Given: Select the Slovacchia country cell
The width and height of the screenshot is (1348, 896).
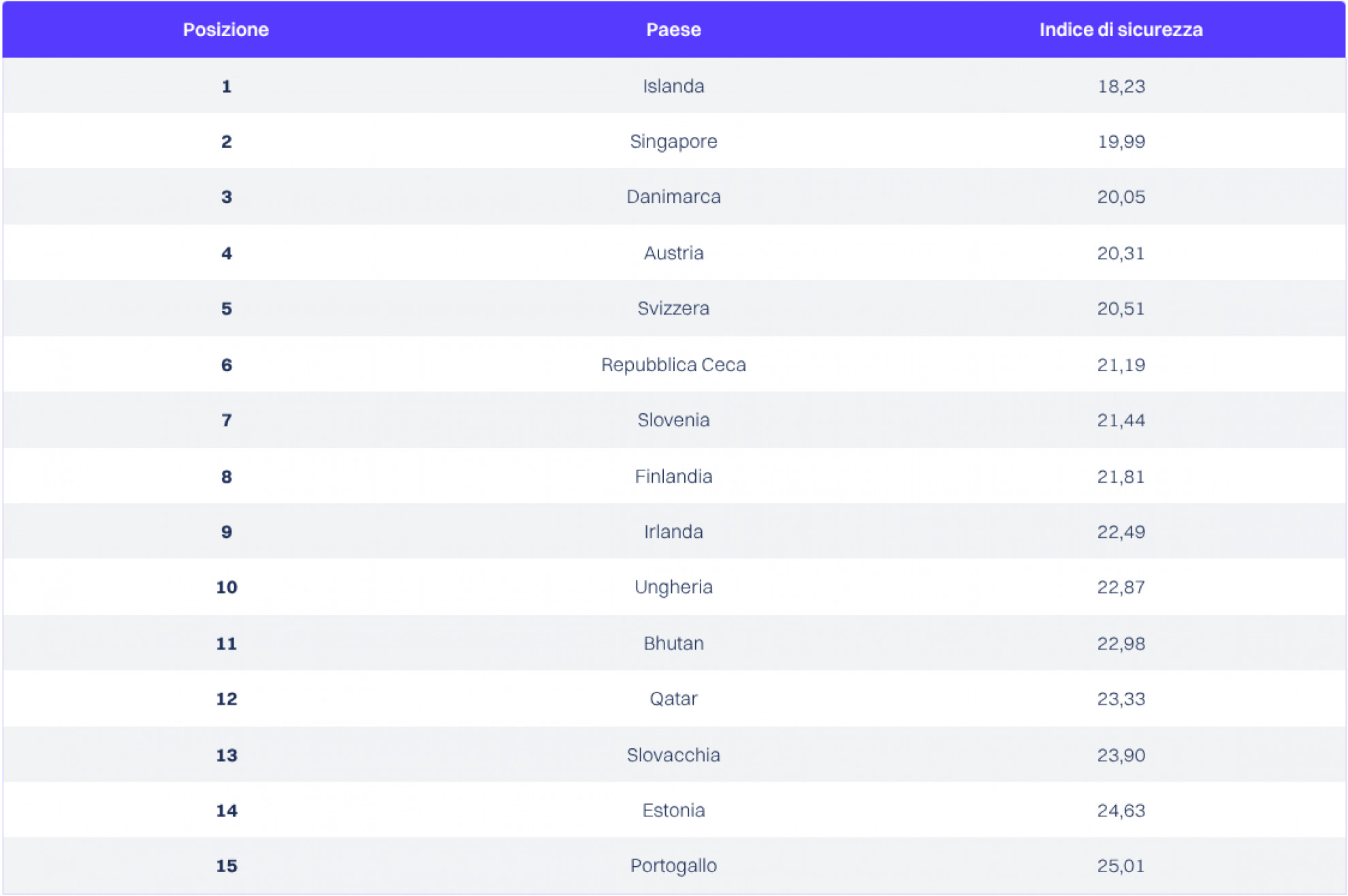Looking at the screenshot, I should 673,755.
